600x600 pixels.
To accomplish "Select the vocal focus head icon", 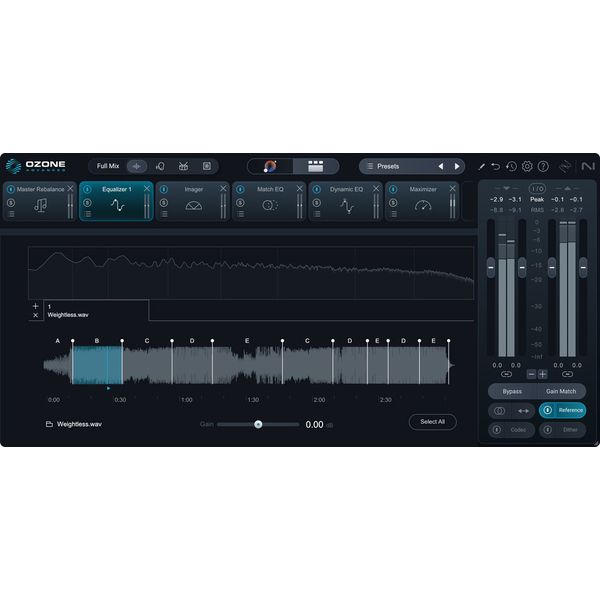I will pyautogui.click(x=160, y=166).
